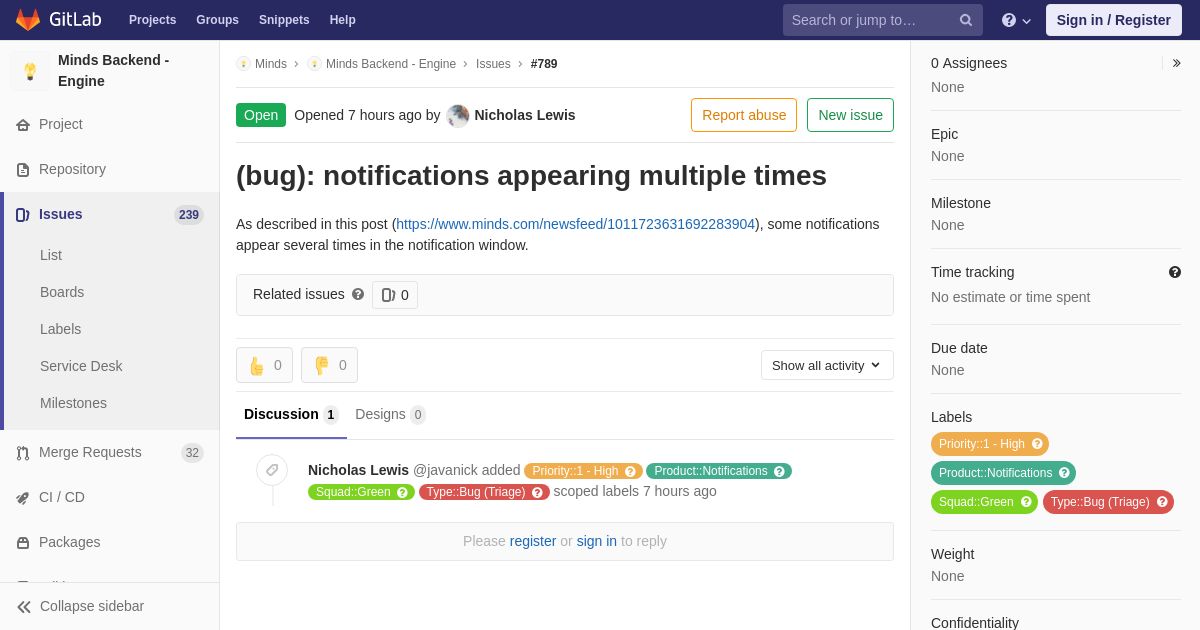This screenshot has height=630, width=1200.
Task: Open the Boards submenu item
Action: coord(62,292)
